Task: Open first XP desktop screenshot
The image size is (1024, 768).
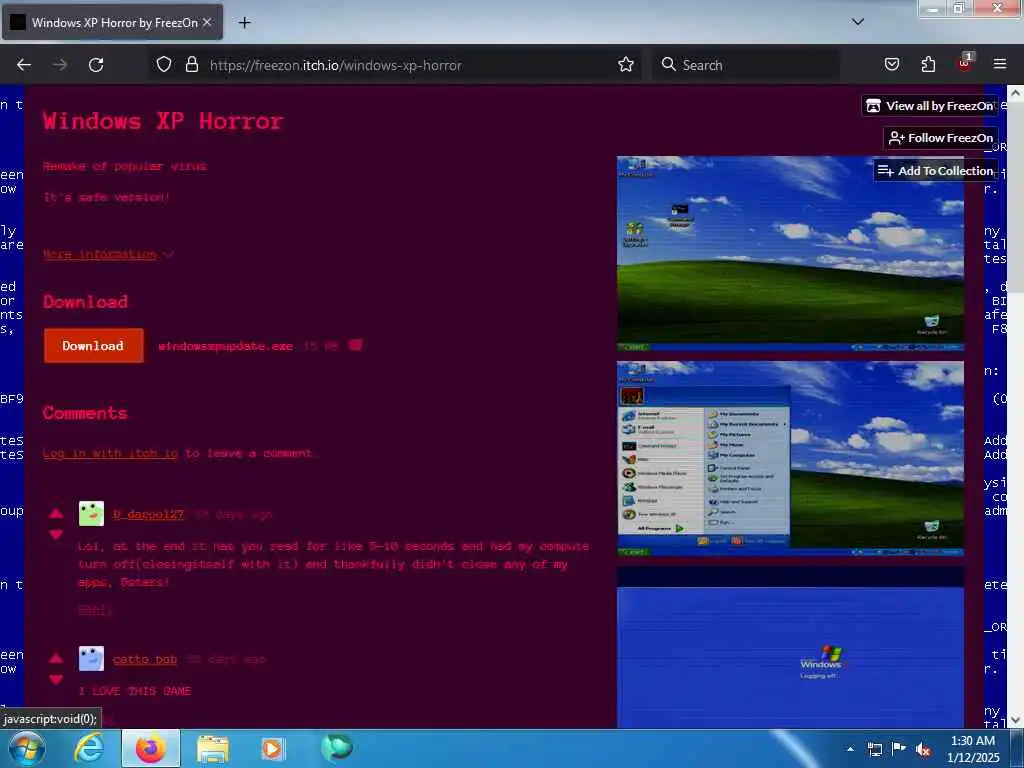Action: tap(790, 253)
